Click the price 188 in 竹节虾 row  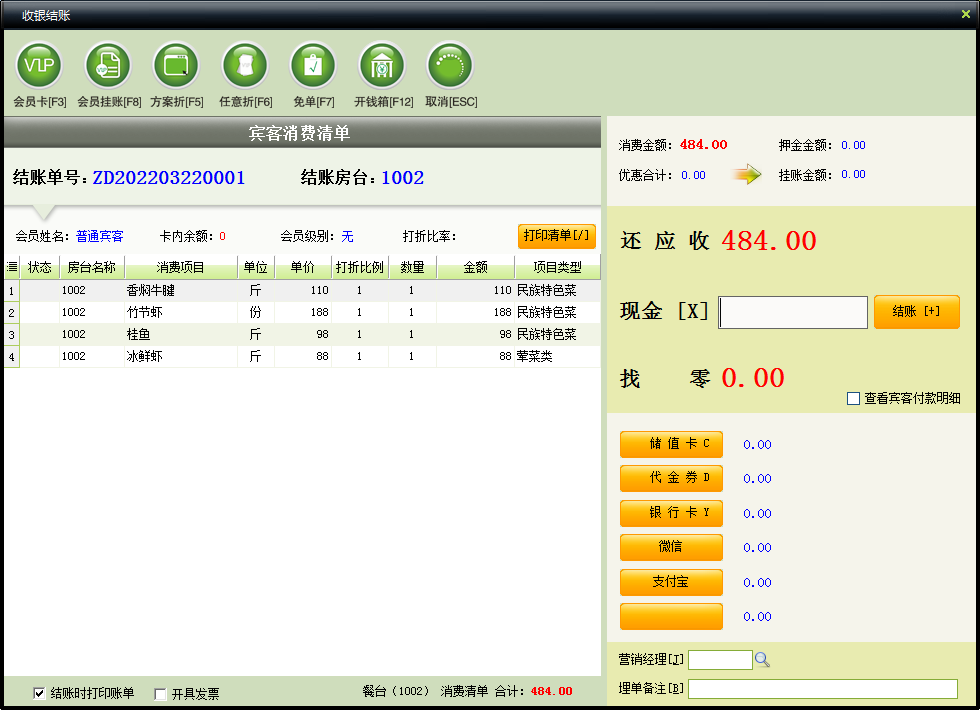[319, 312]
